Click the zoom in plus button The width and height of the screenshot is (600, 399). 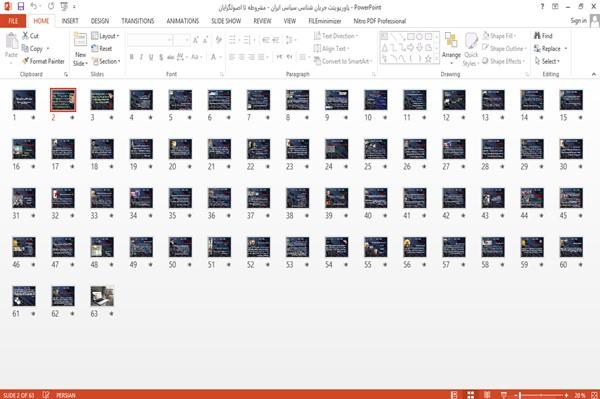pyautogui.click(x=566, y=395)
